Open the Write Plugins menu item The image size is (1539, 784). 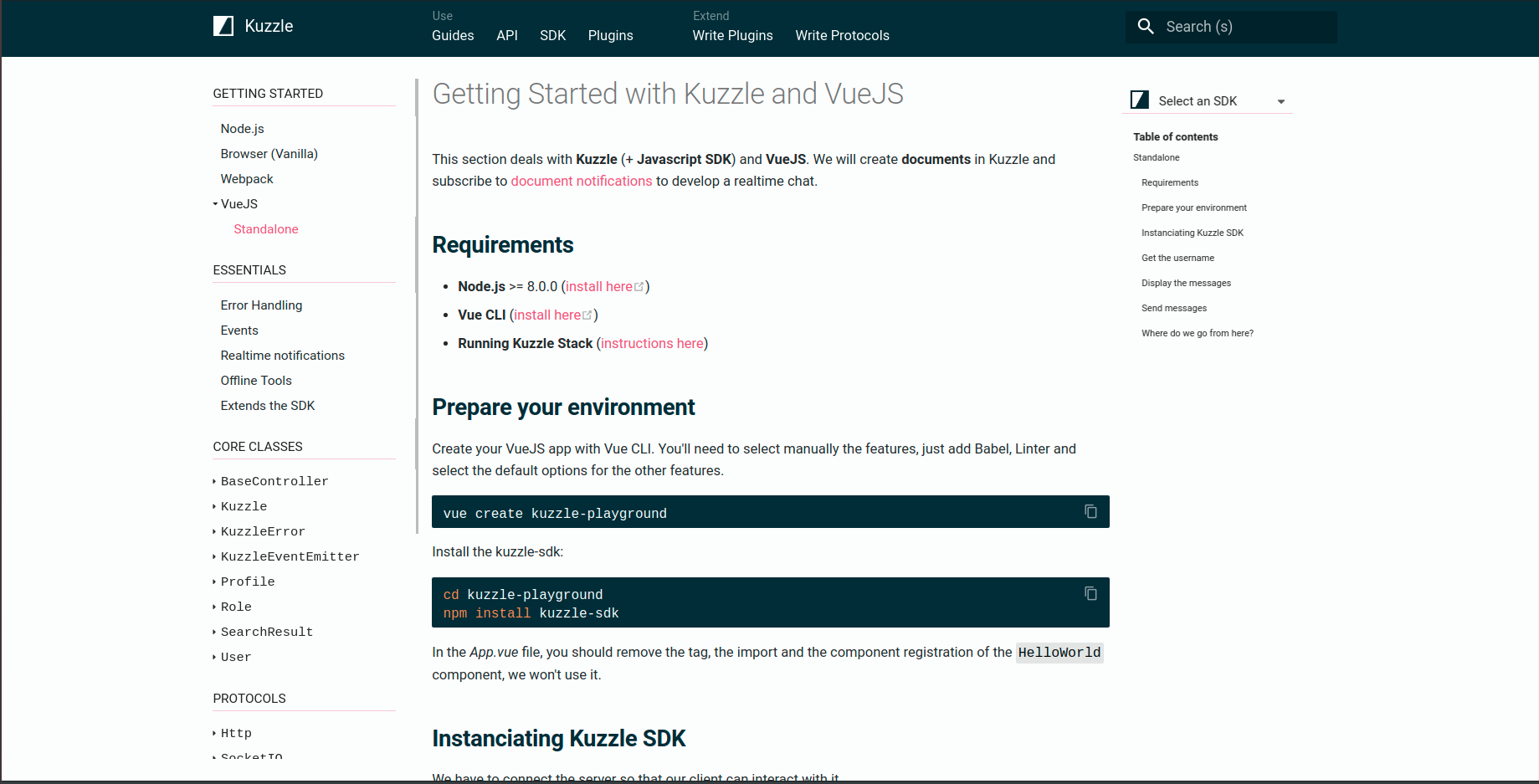(733, 35)
